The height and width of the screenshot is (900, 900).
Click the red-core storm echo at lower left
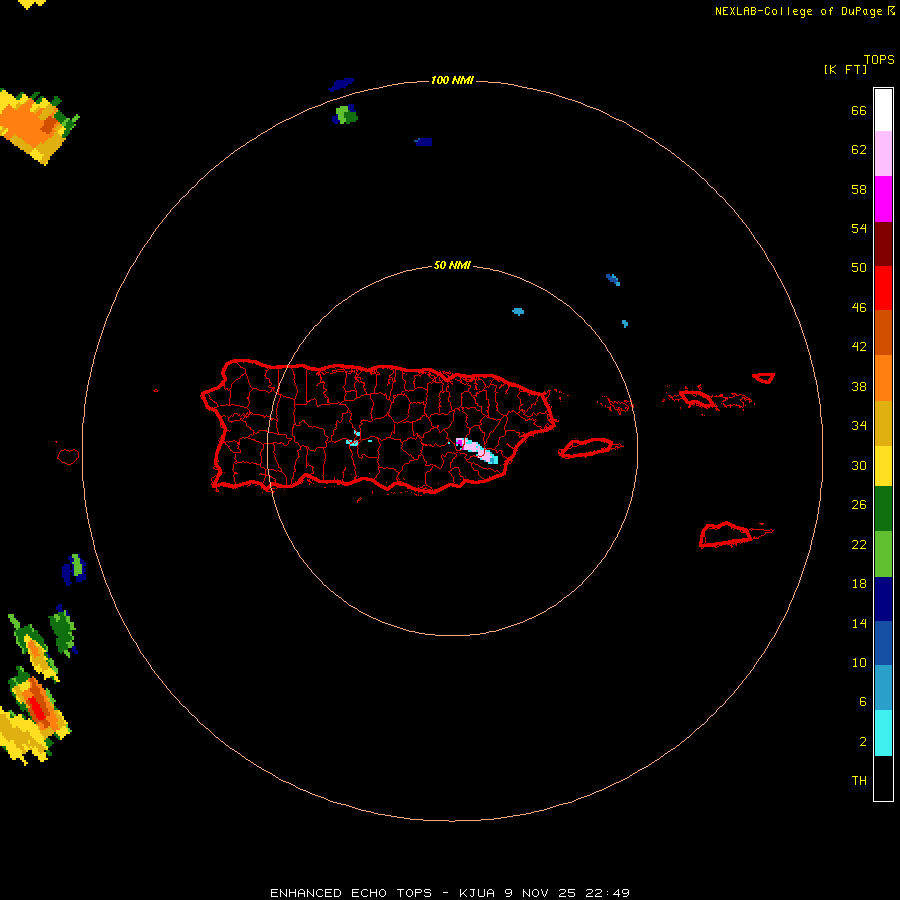coord(38,706)
